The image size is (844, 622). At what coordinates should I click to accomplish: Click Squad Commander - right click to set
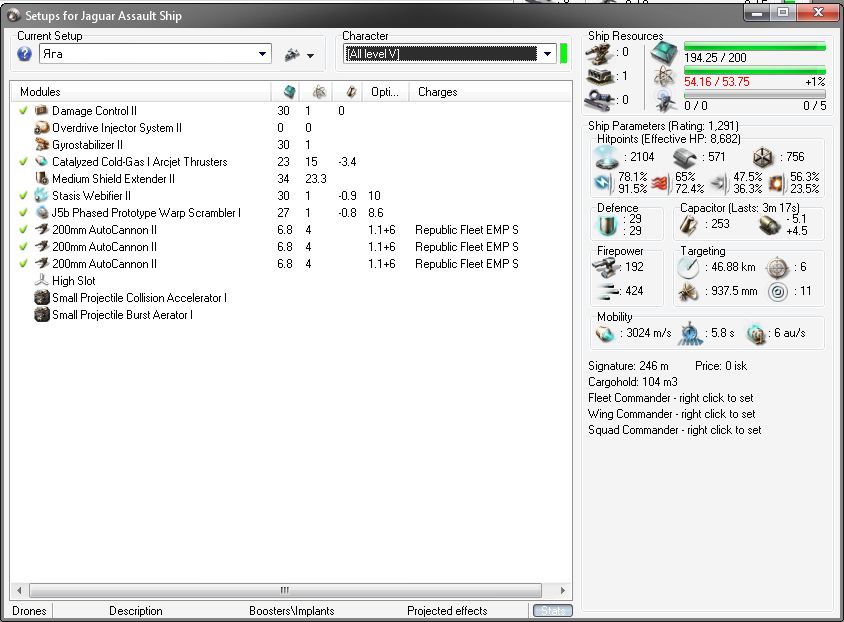point(674,430)
